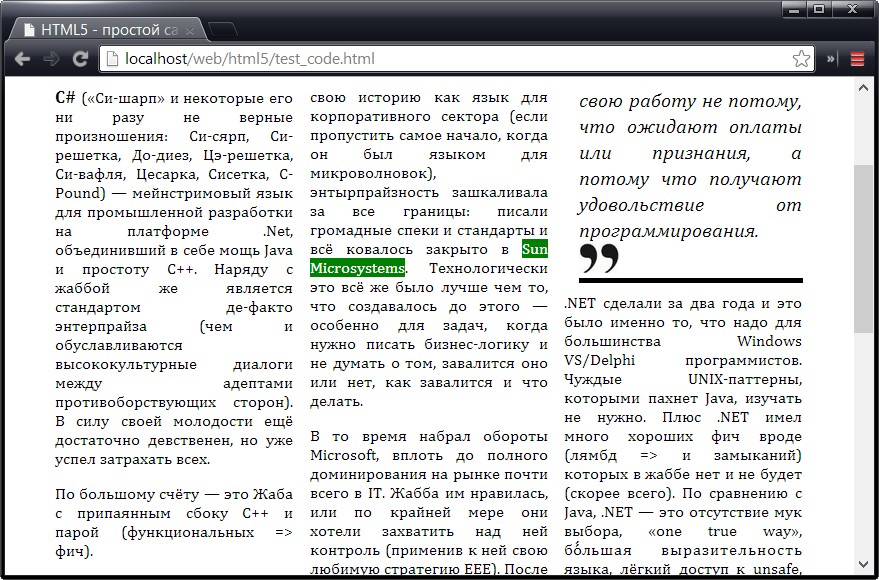Show hidden extensions via the chevron icon

(831, 58)
